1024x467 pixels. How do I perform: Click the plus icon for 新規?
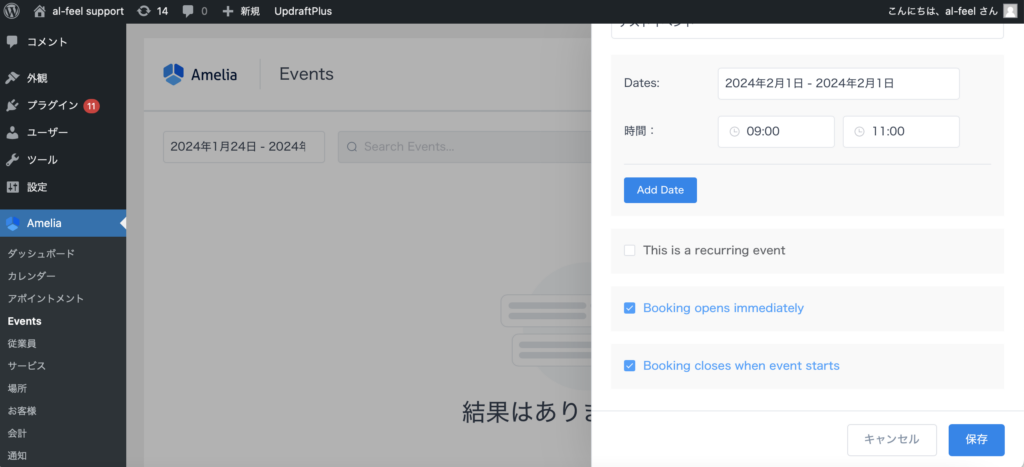(x=228, y=11)
